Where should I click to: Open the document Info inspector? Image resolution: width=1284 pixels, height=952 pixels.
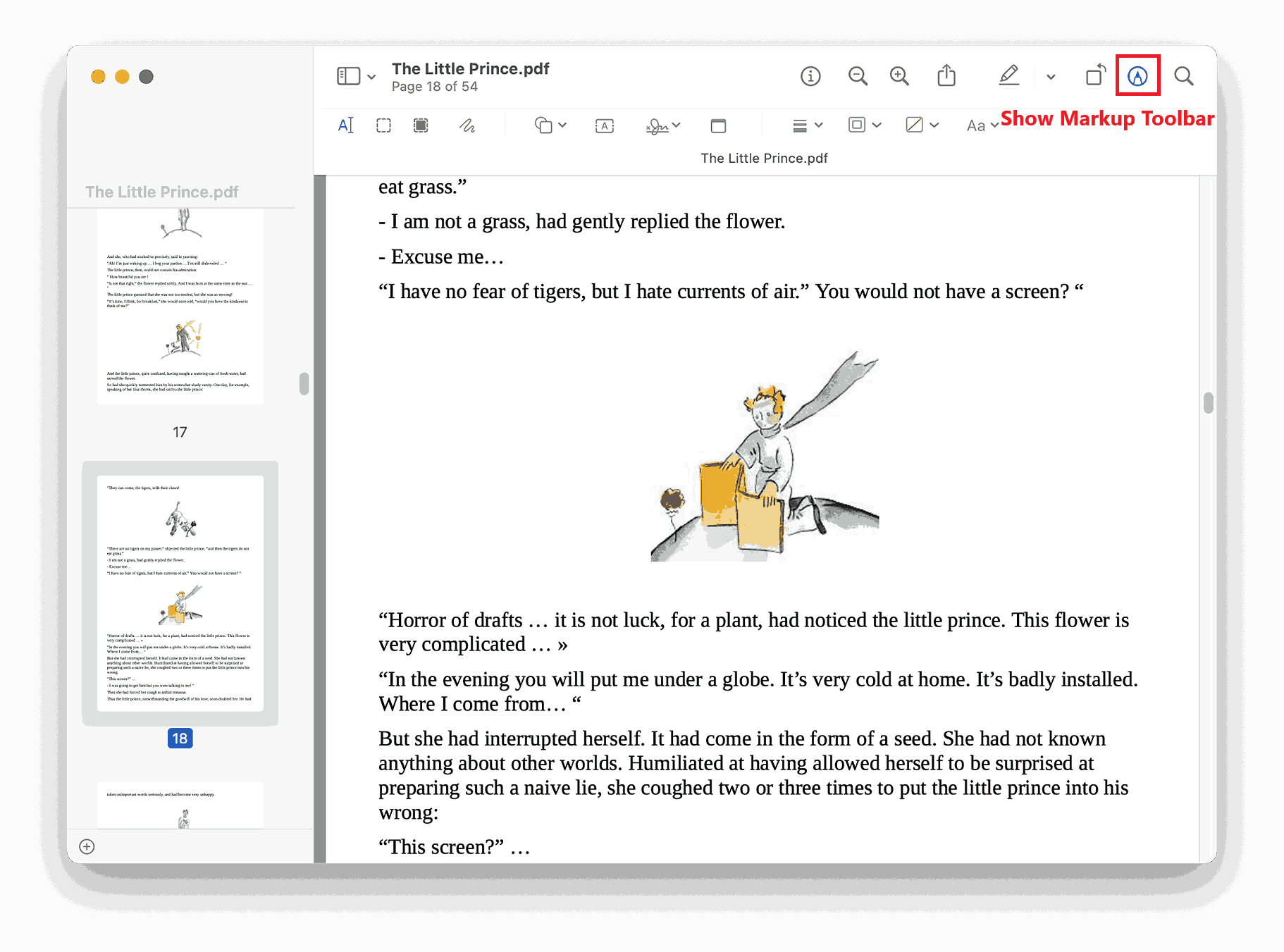(x=810, y=75)
